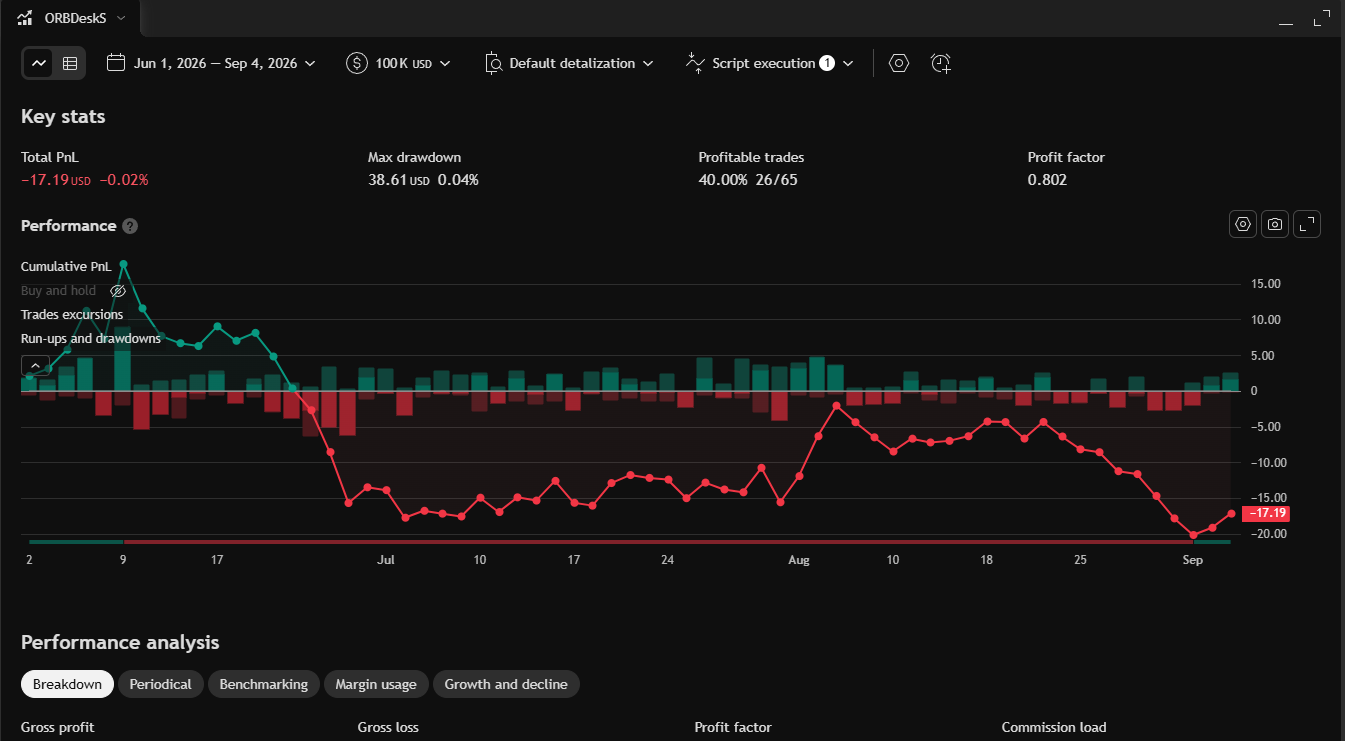Expand performance chart to fullscreen

click(1307, 225)
